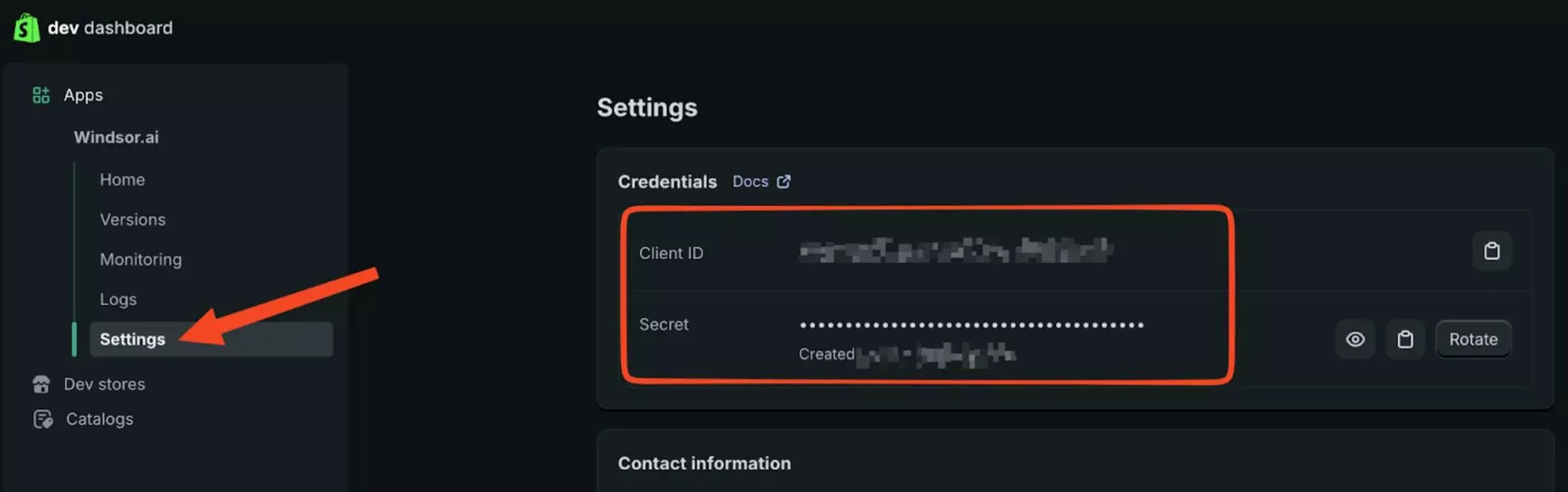Image resolution: width=1568 pixels, height=492 pixels.
Task: Open the Logs page
Action: click(x=117, y=299)
